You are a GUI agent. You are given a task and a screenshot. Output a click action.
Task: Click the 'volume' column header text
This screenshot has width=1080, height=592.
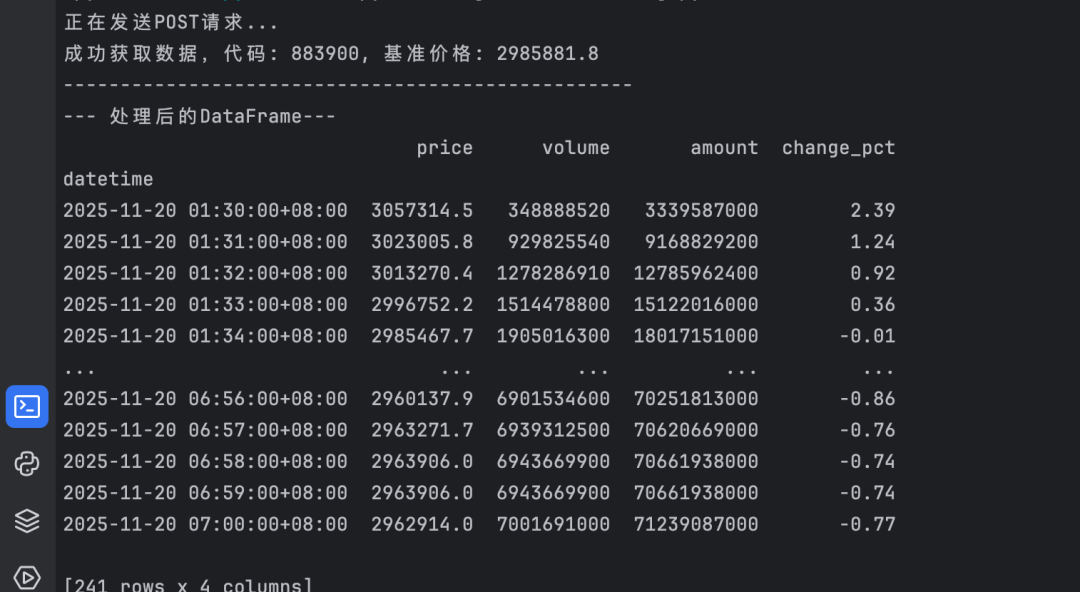(x=576, y=148)
